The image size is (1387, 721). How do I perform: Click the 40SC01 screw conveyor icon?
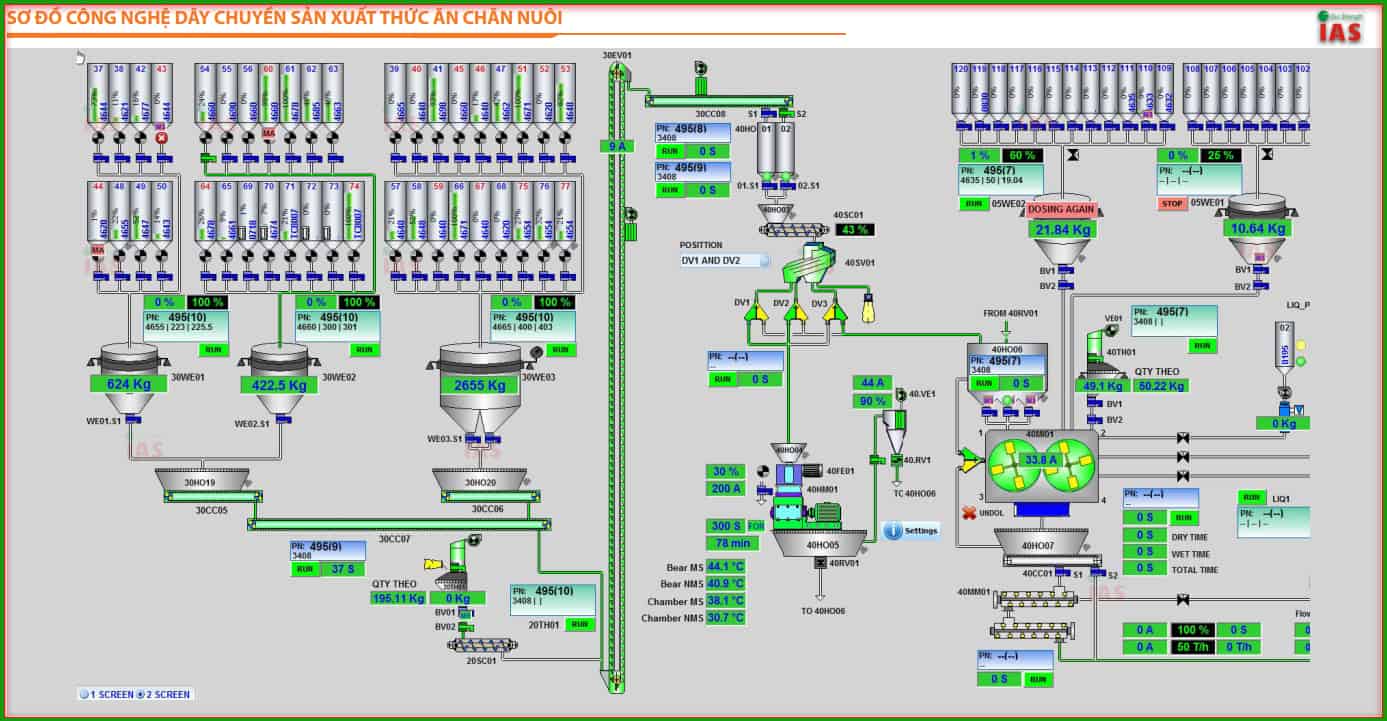click(x=794, y=230)
